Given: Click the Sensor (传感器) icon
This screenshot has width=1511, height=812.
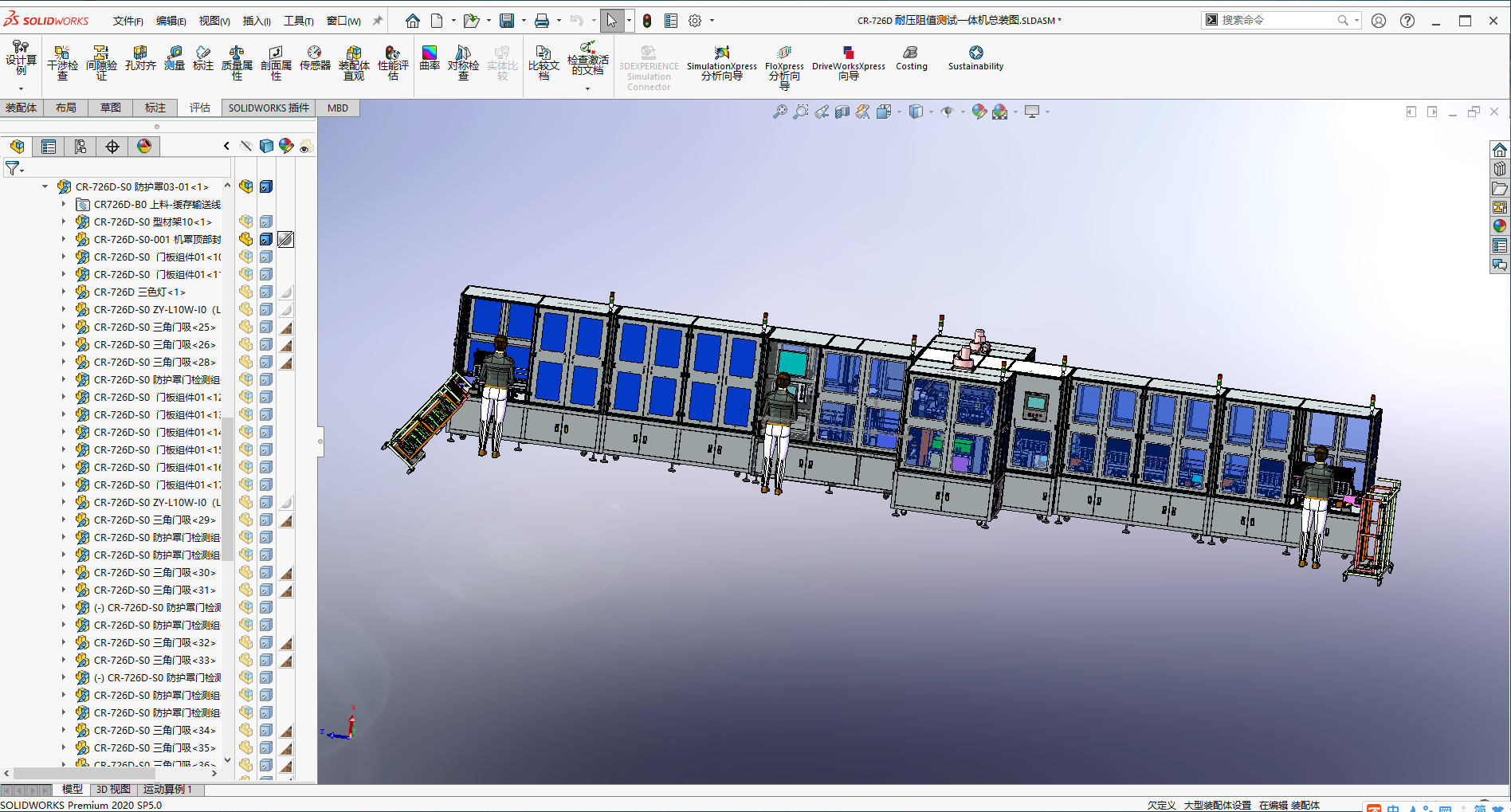Looking at the screenshot, I should pos(315,58).
